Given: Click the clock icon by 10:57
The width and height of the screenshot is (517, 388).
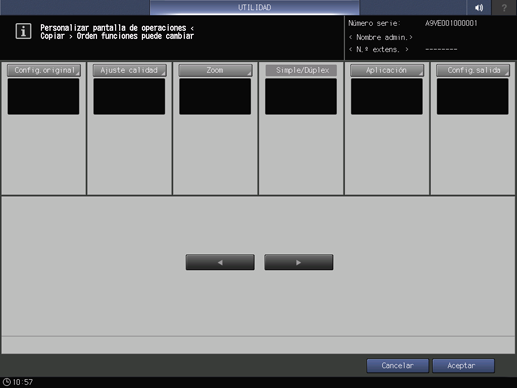Looking at the screenshot, I should pos(6,382).
